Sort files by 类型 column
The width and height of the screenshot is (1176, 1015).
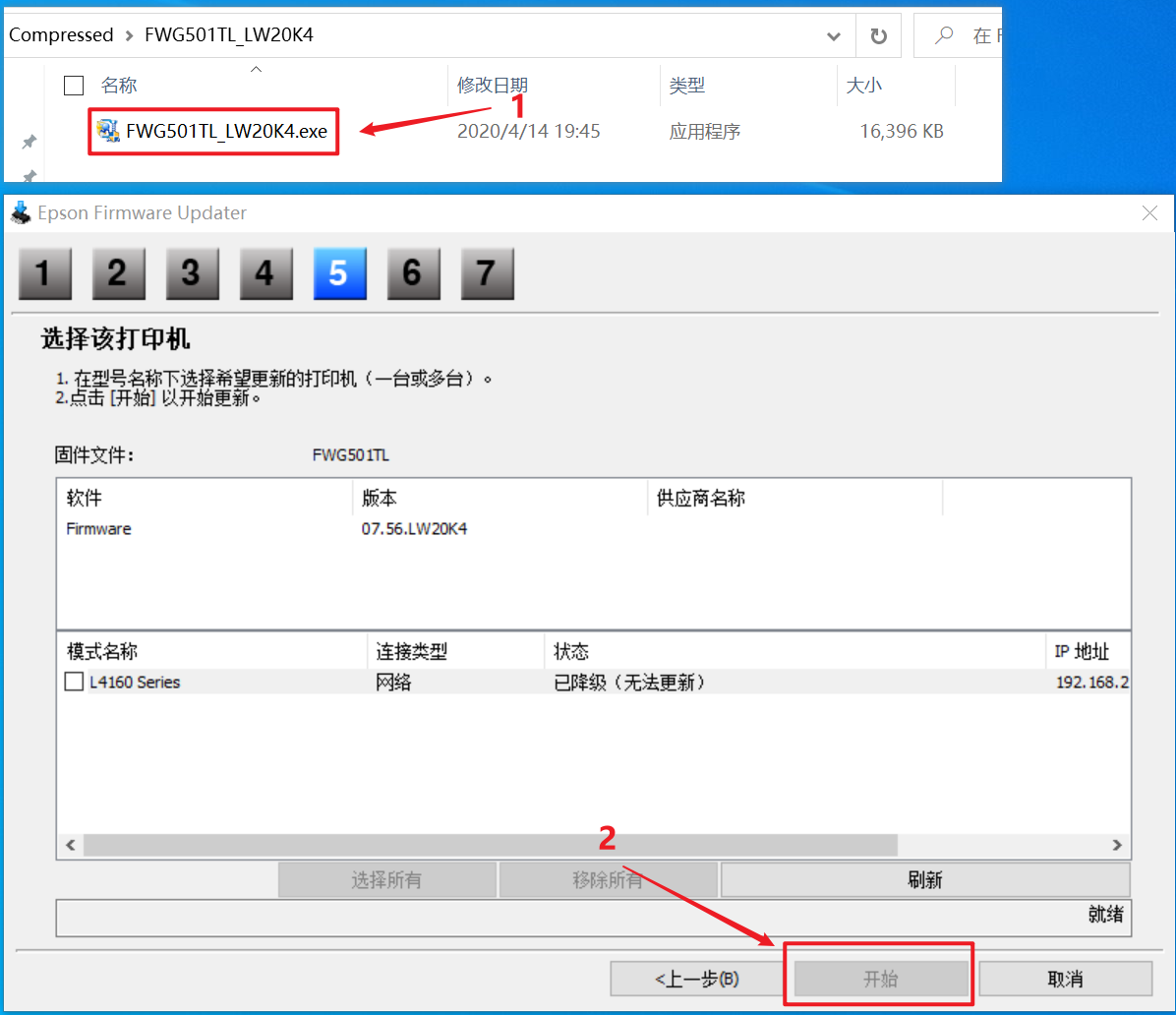point(687,85)
